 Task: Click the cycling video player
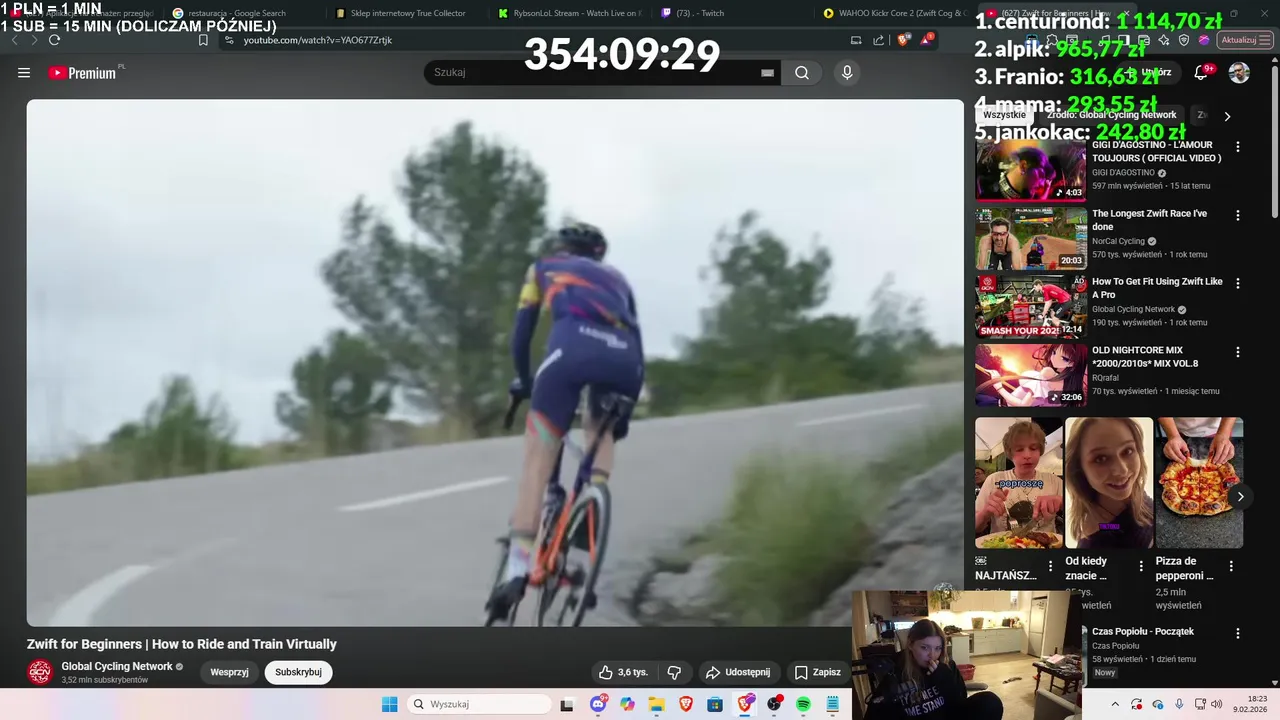click(495, 363)
